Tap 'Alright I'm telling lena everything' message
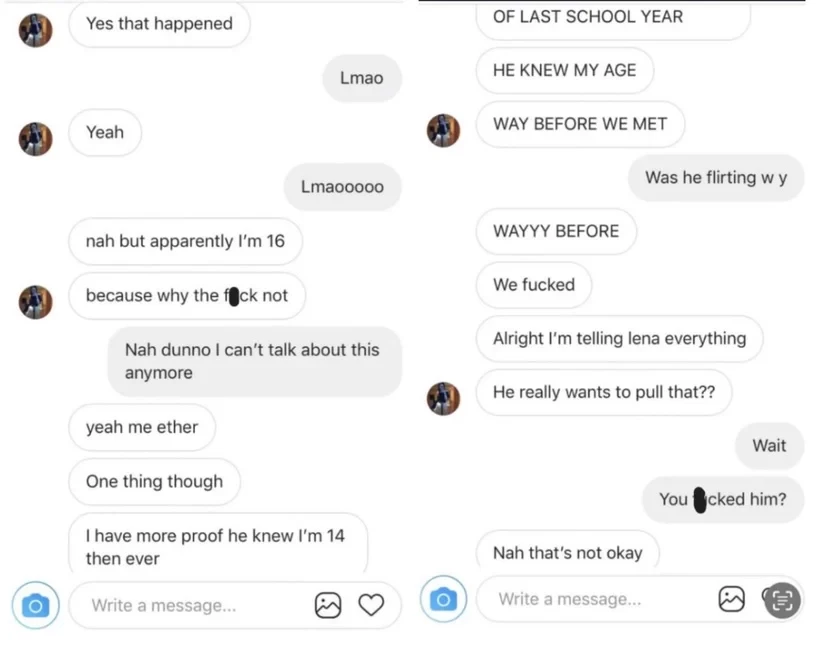 619,338
